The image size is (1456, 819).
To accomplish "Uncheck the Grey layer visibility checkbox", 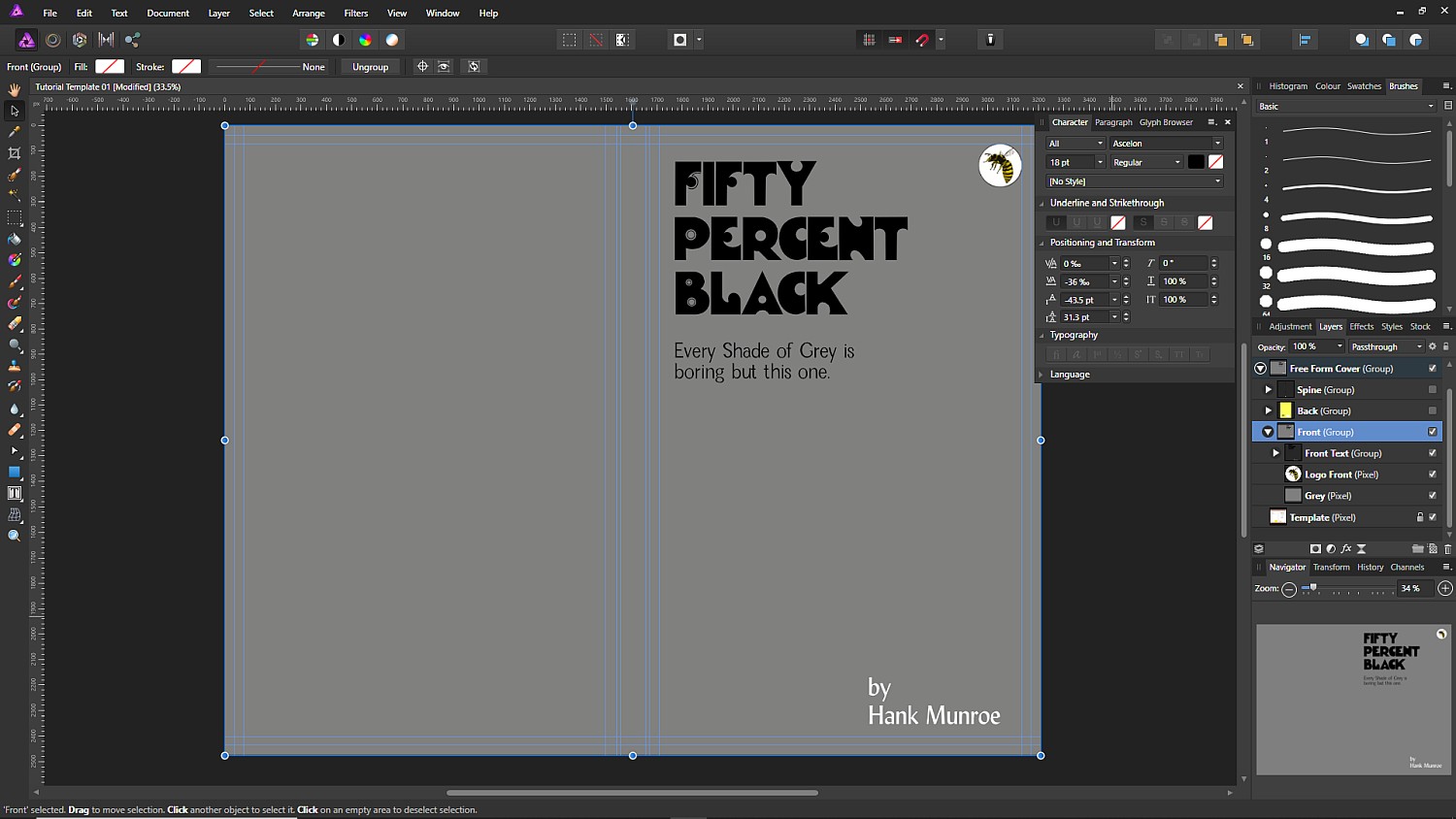I will (x=1432, y=495).
